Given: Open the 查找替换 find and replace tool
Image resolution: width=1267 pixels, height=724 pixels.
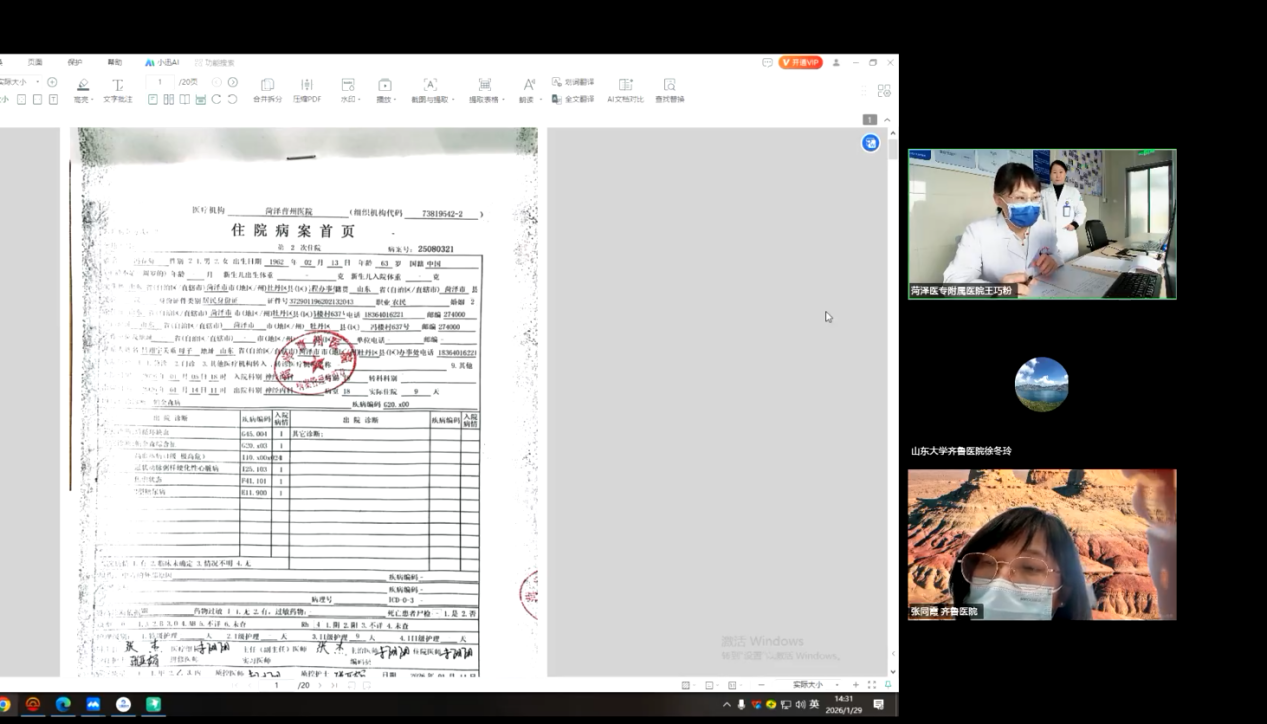Looking at the screenshot, I should point(669,90).
